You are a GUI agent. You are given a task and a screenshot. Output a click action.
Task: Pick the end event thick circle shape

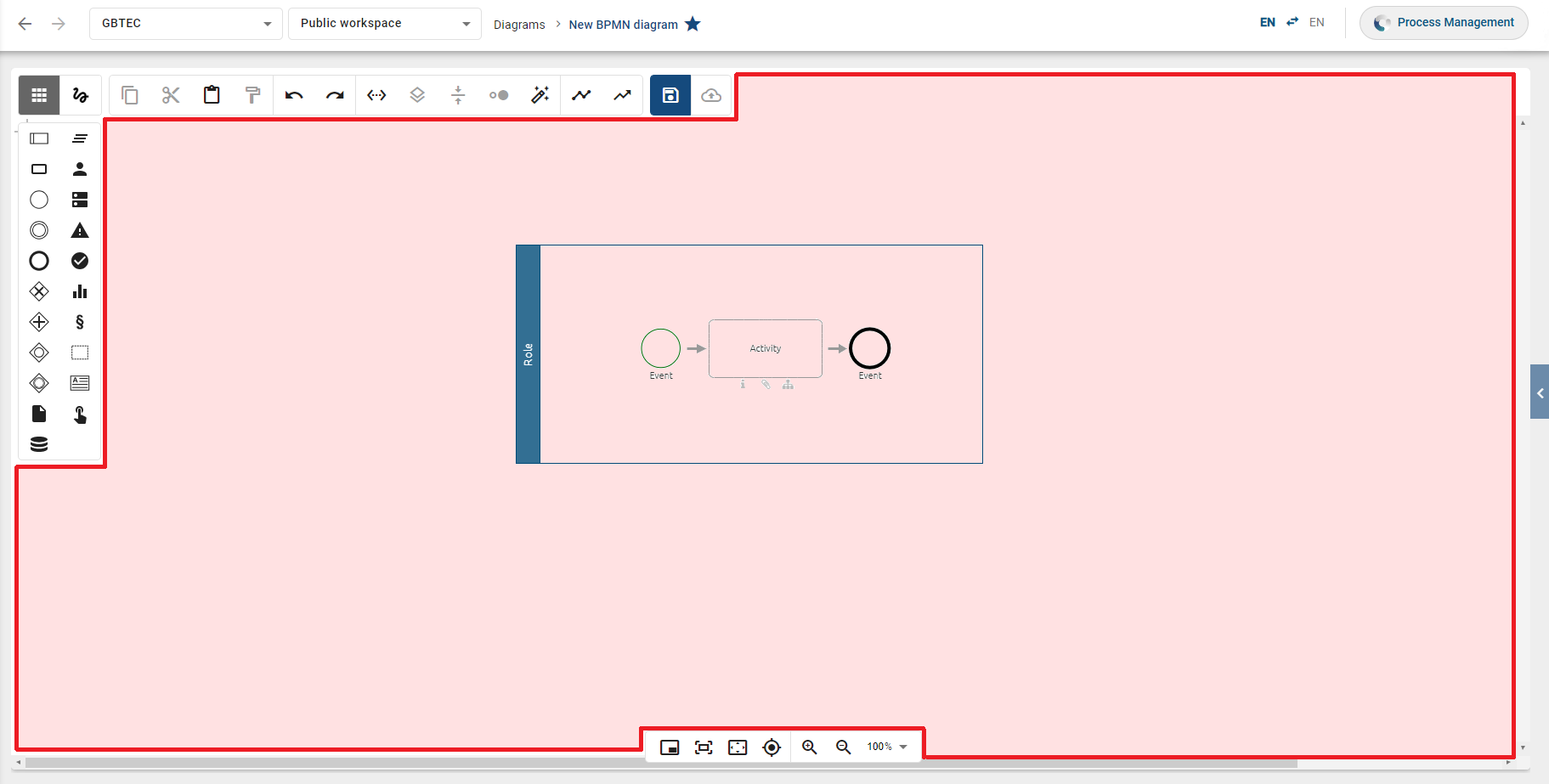[39, 261]
